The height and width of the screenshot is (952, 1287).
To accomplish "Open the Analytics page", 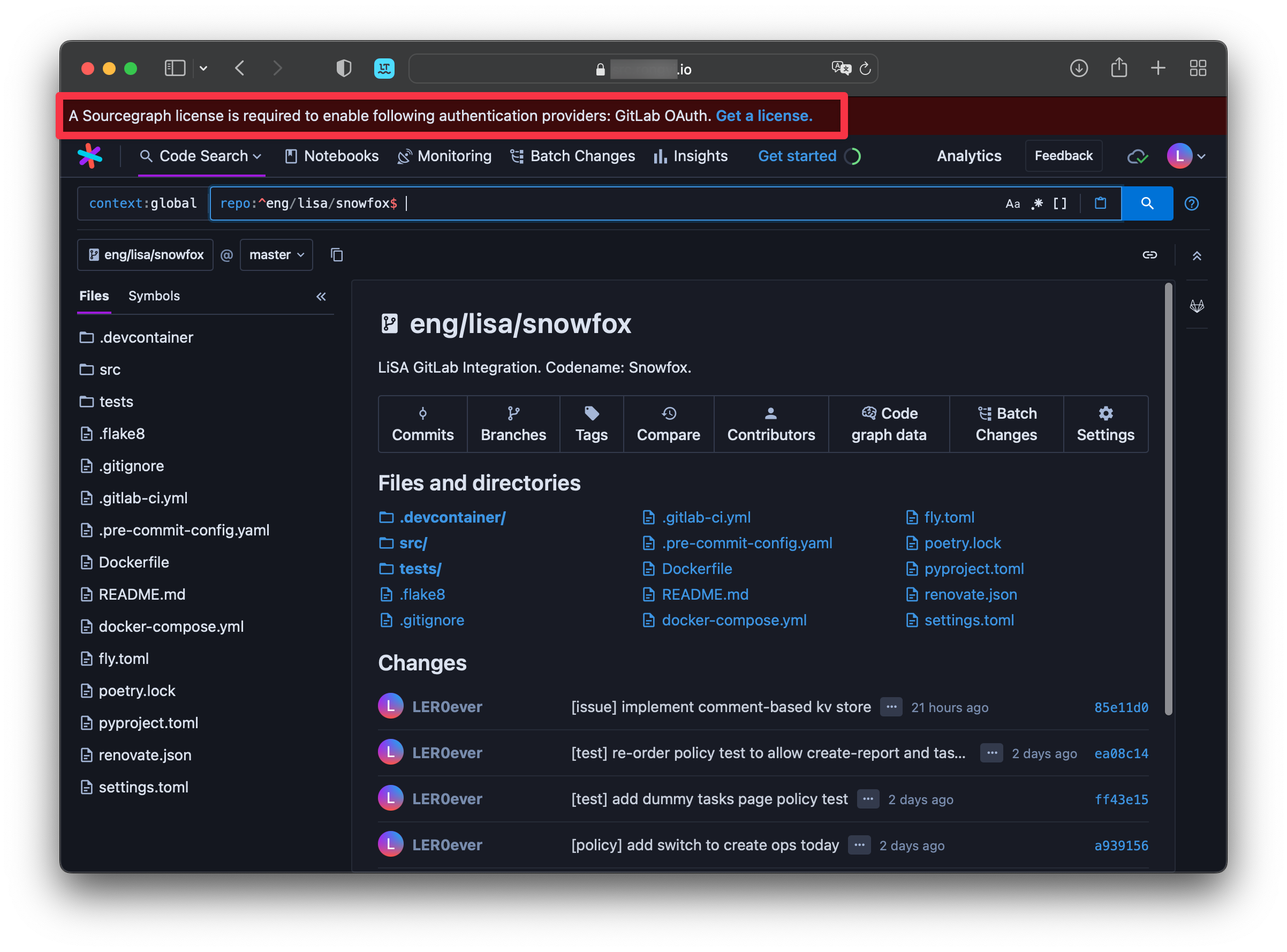I will pos(969,156).
